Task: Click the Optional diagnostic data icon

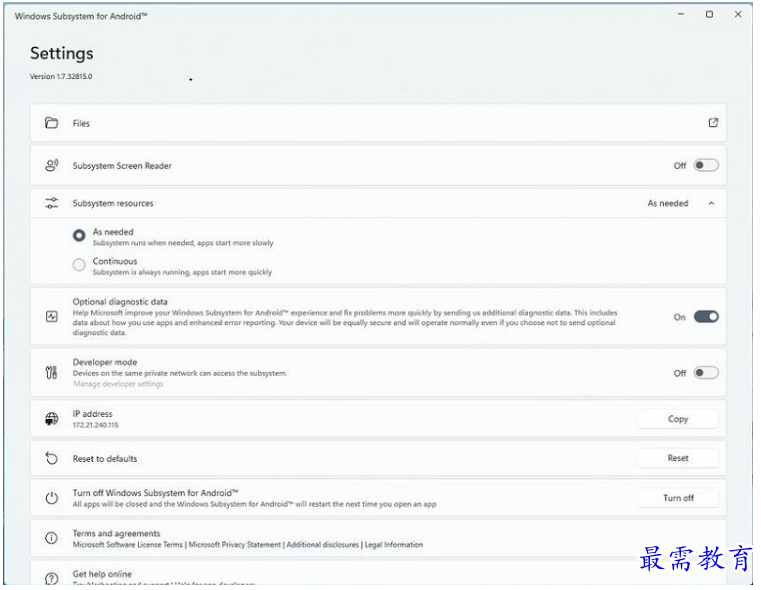Action: 51,317
